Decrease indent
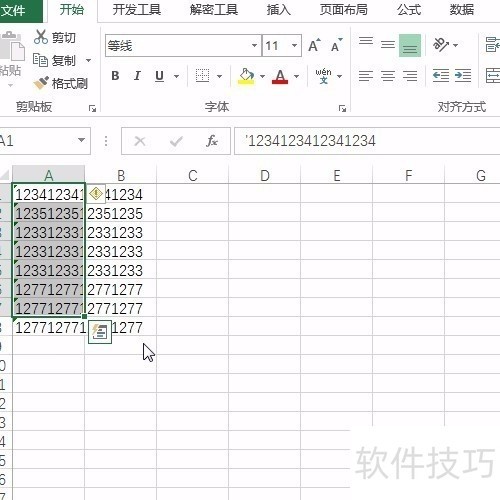500x500 pixels. coord(441,76)
